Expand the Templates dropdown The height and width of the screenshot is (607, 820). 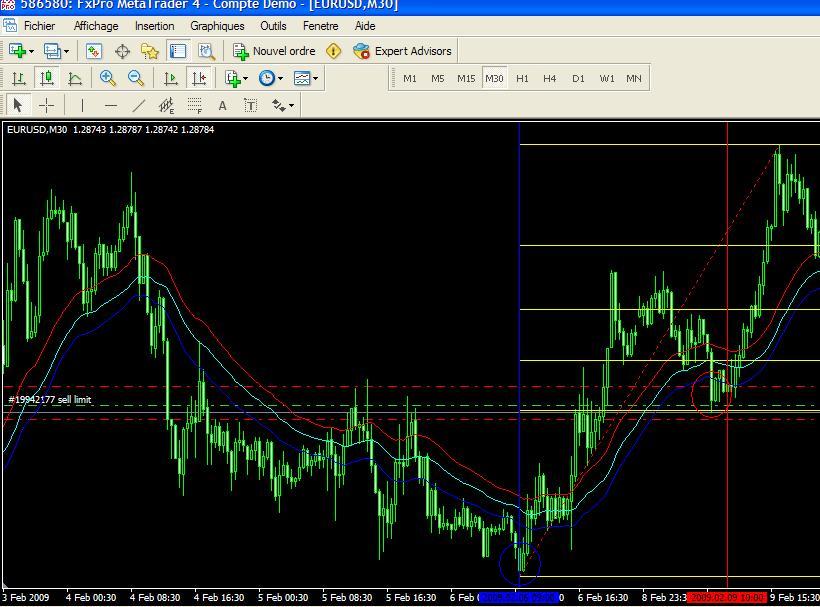point(315,78)
